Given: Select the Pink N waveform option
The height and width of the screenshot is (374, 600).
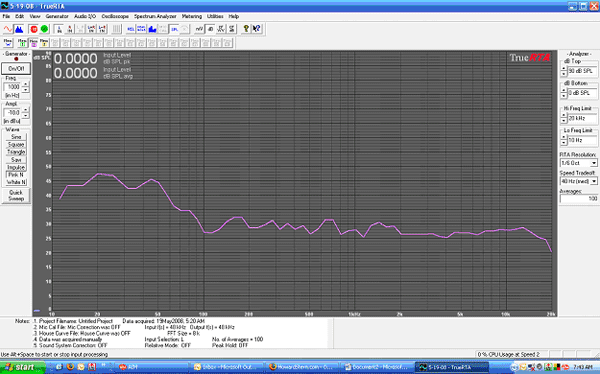Looking at the screenshot, I should point(16,175).
